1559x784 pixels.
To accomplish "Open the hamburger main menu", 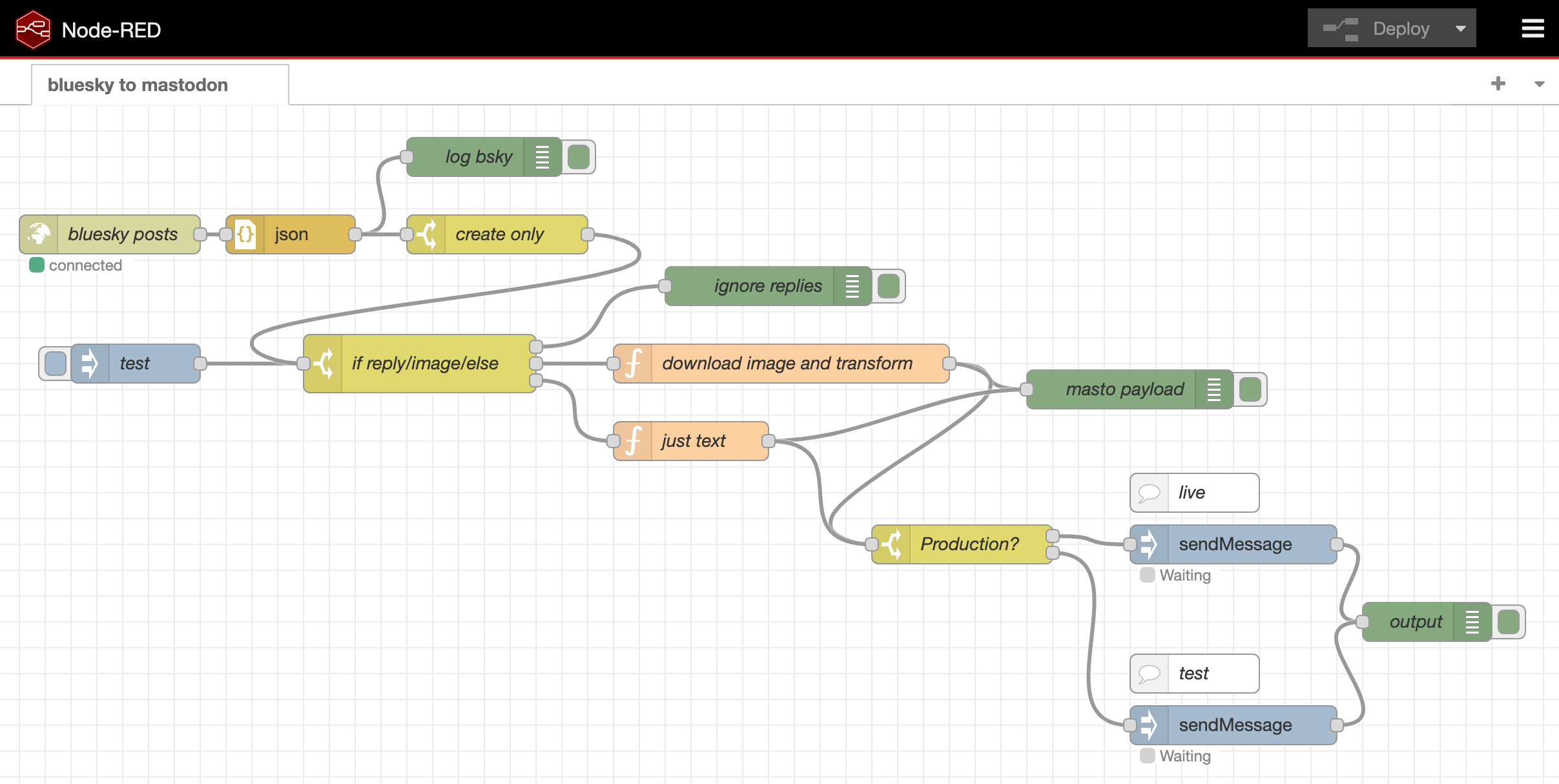I will point(1533,28).
